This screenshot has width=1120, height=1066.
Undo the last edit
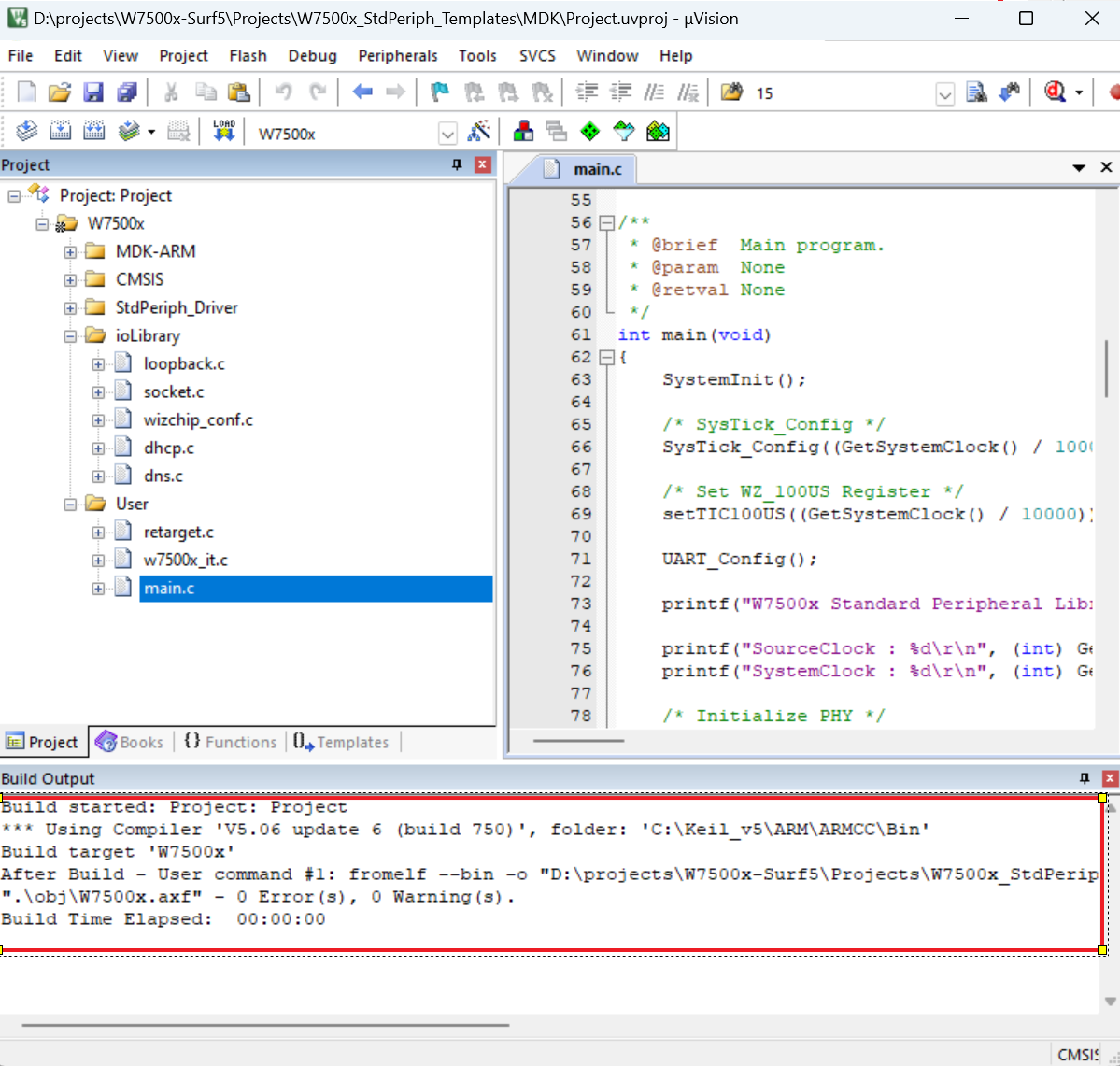click(287, 92)
